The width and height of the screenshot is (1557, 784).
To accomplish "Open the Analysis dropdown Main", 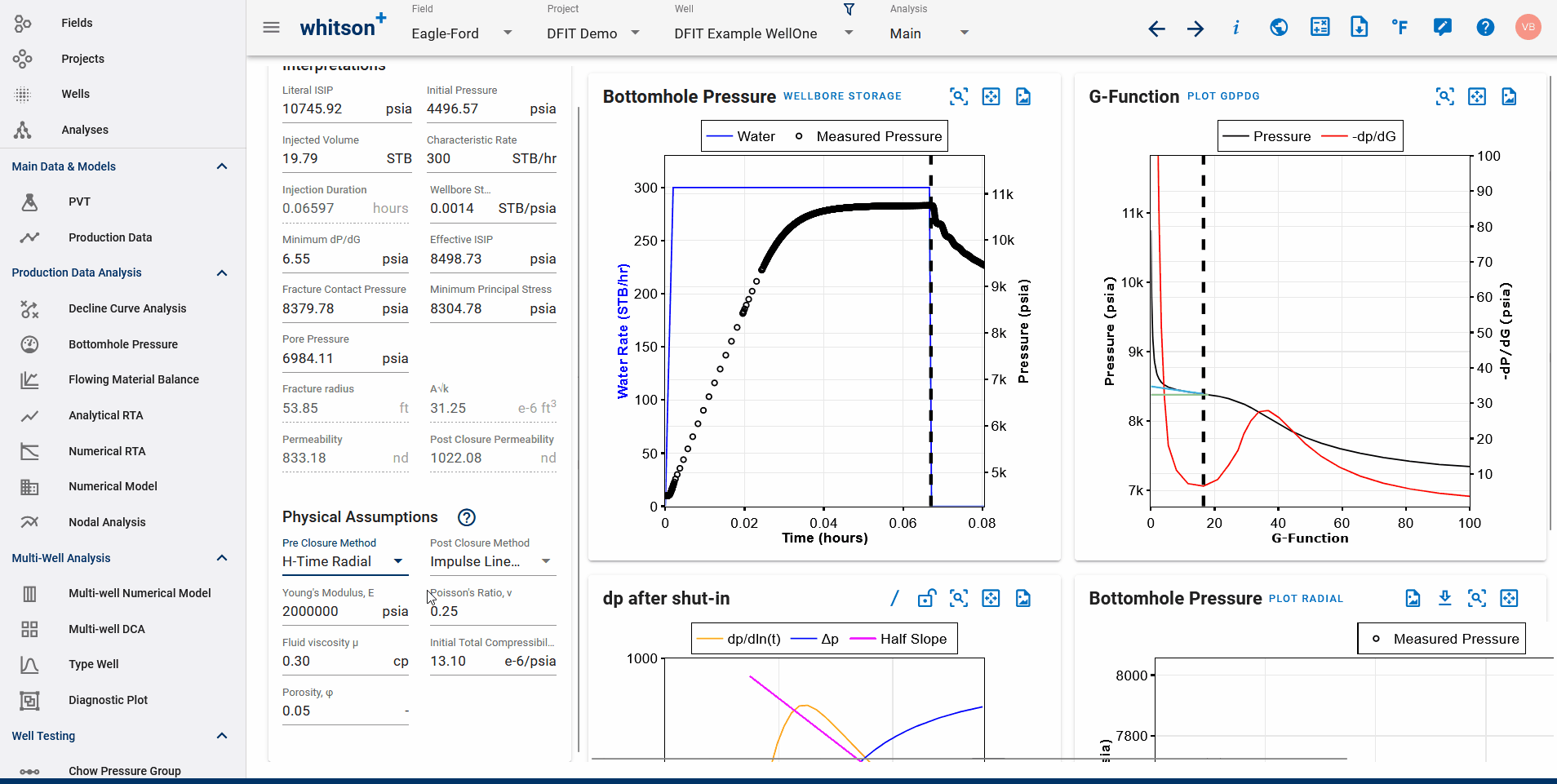I will pyautogui.click(x=929, y=33).
